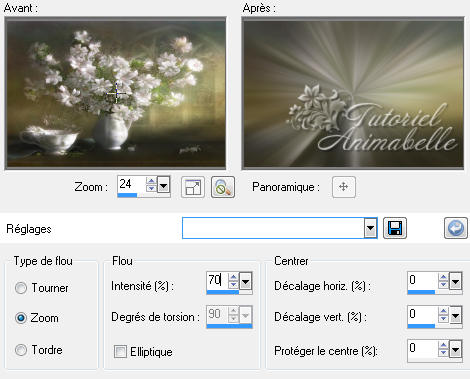Click the Panoramique label
Image resolution: width=470 pixels, height=379 pixels.
coord(286,187)
